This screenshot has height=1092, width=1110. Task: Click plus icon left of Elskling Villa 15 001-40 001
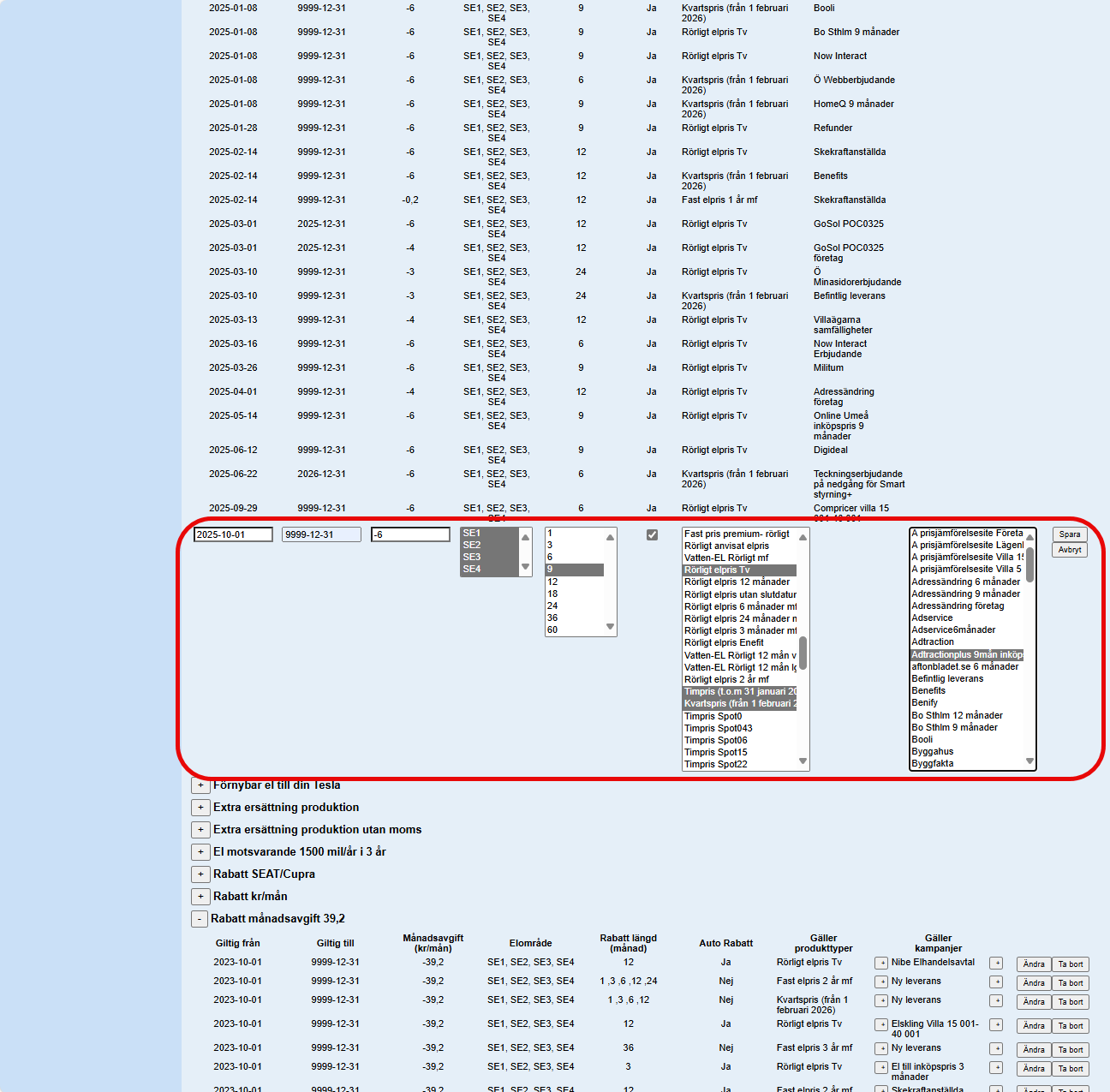click(880, 1025)
